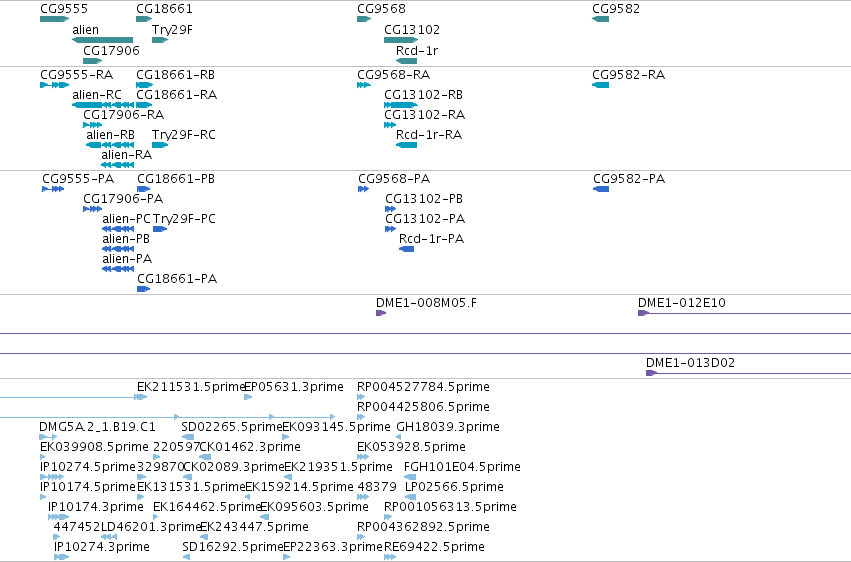Select the CG9568-PA protein glyph
The height and width of the screenshot is (562, 851).
[x=363, y=189]
